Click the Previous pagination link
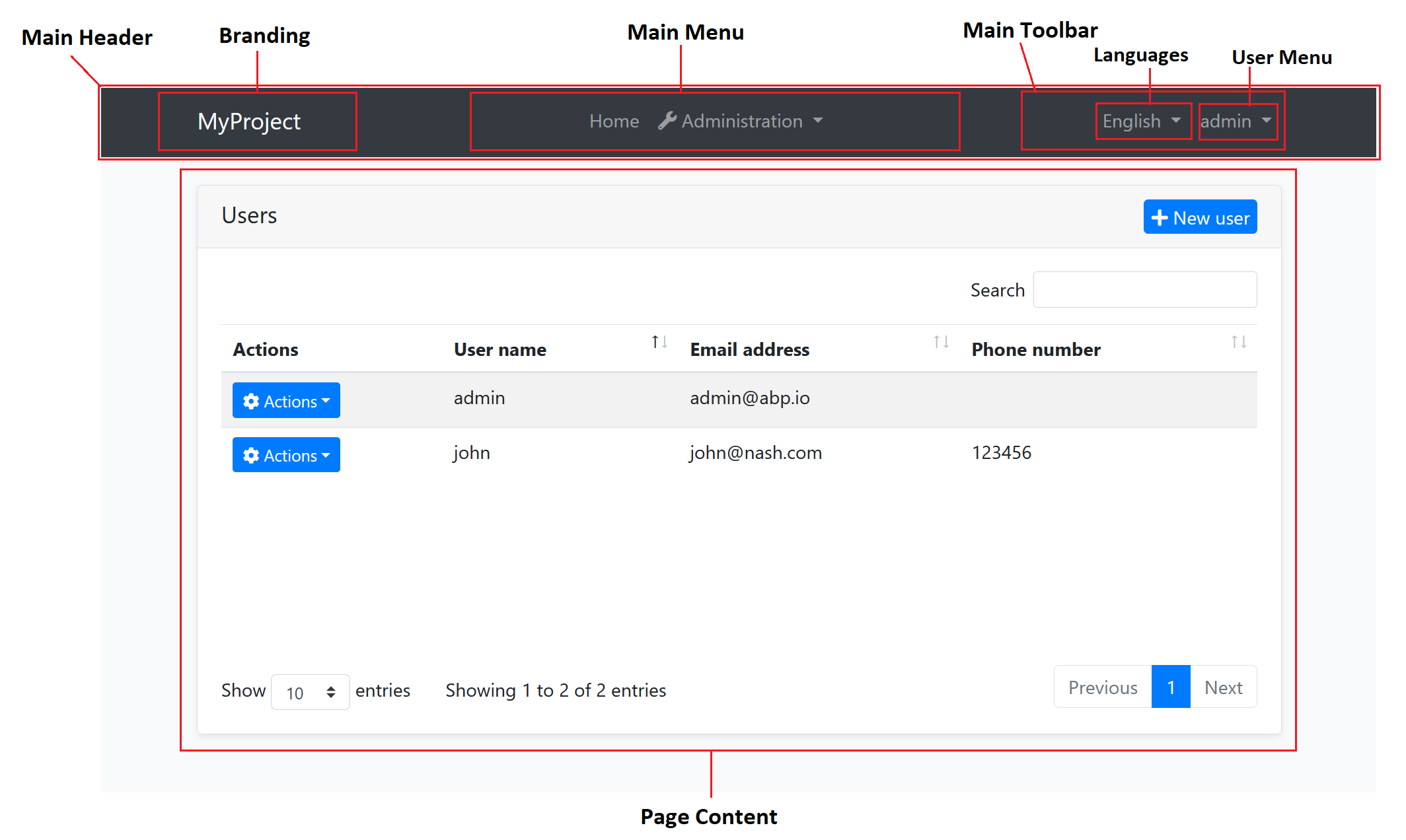 (x=1102, y=687)
